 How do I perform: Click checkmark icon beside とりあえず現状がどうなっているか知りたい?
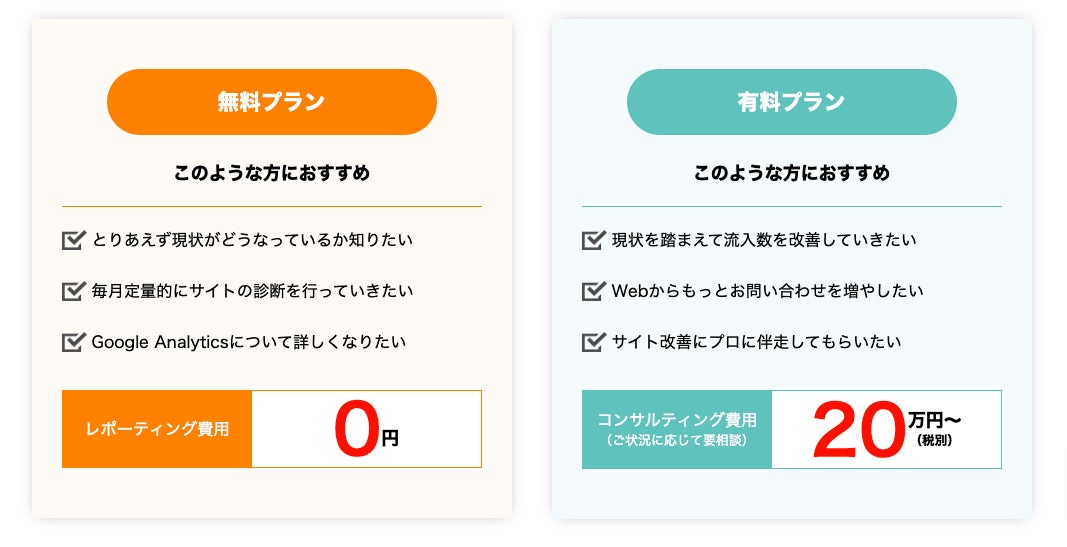coord(73,240)
